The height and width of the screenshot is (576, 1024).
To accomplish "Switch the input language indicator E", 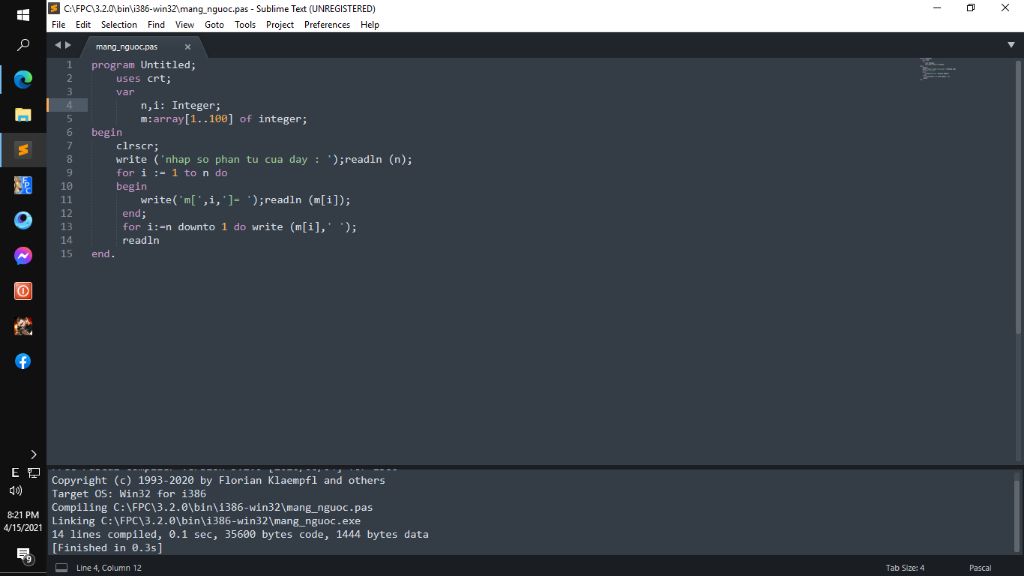I will (x=14, y=472).
